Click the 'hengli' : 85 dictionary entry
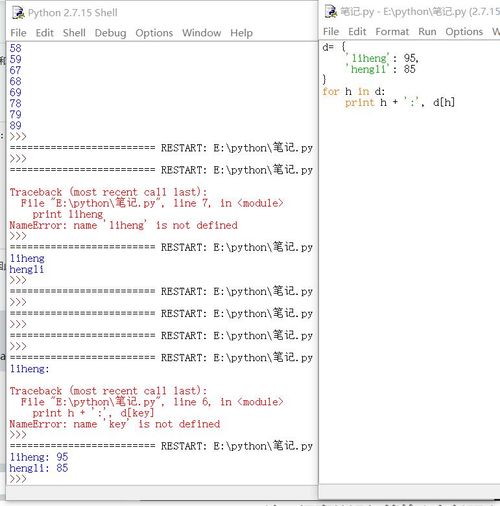Screen dimensions: 500x506 380,69
